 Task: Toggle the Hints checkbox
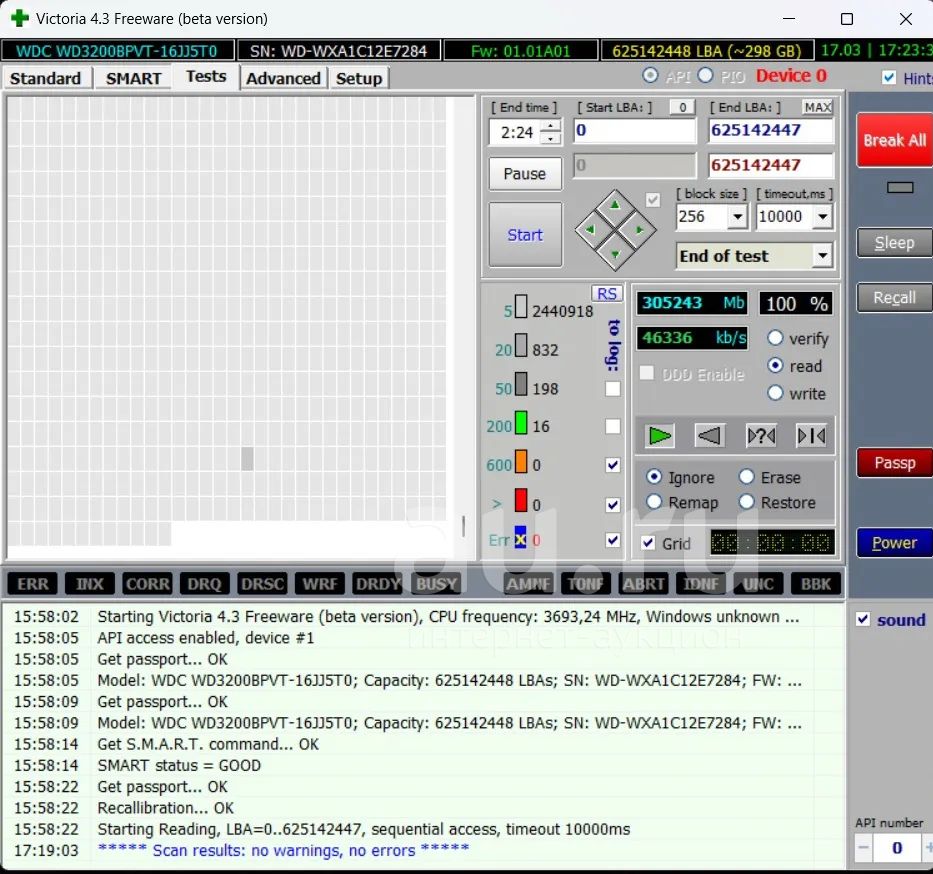click(x=889, y=77)
